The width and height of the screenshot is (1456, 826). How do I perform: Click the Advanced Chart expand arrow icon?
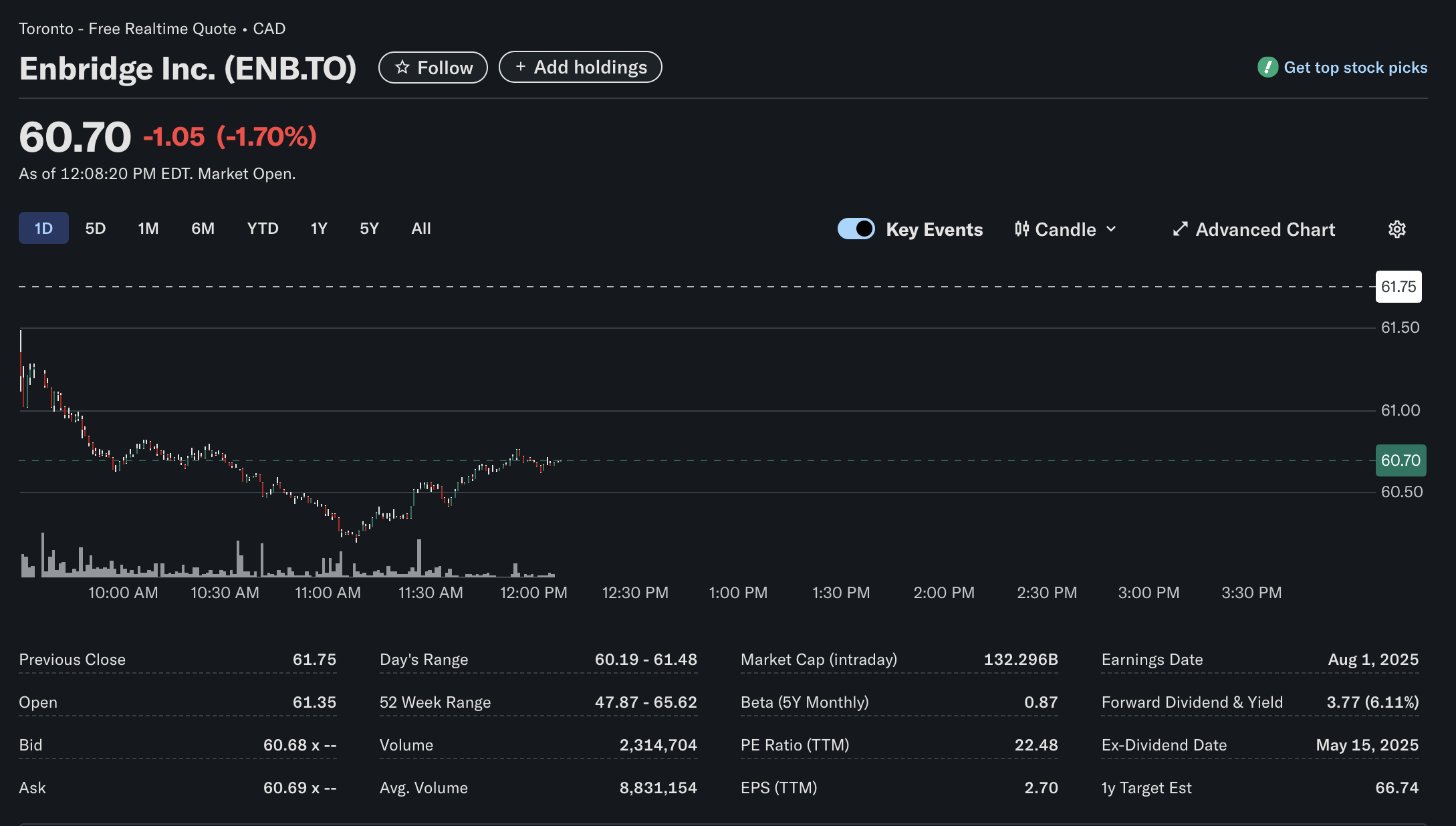click(1181, 229)
